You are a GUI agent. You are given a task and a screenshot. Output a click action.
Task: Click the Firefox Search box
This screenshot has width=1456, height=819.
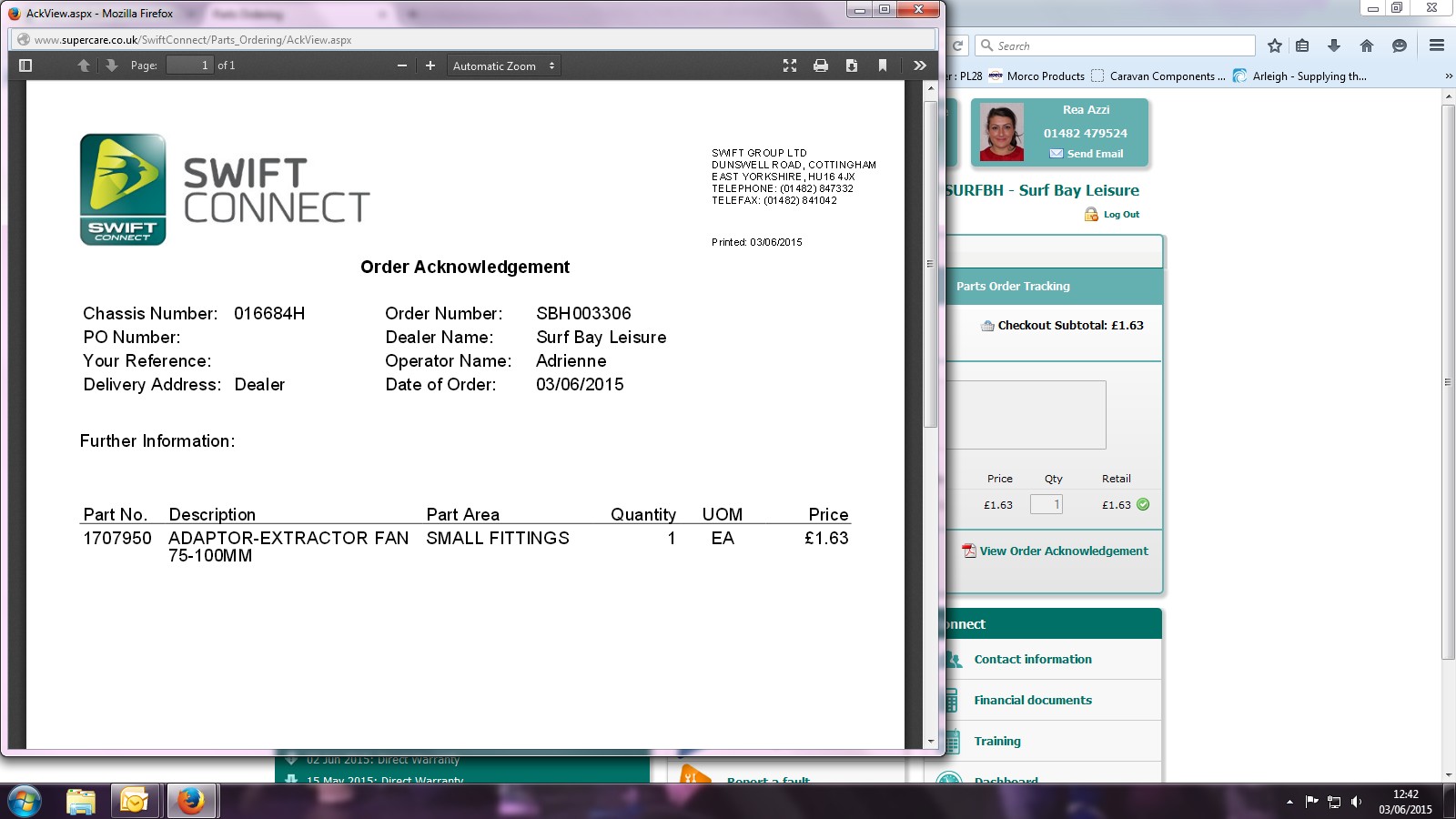click(x=1116, y=45)
